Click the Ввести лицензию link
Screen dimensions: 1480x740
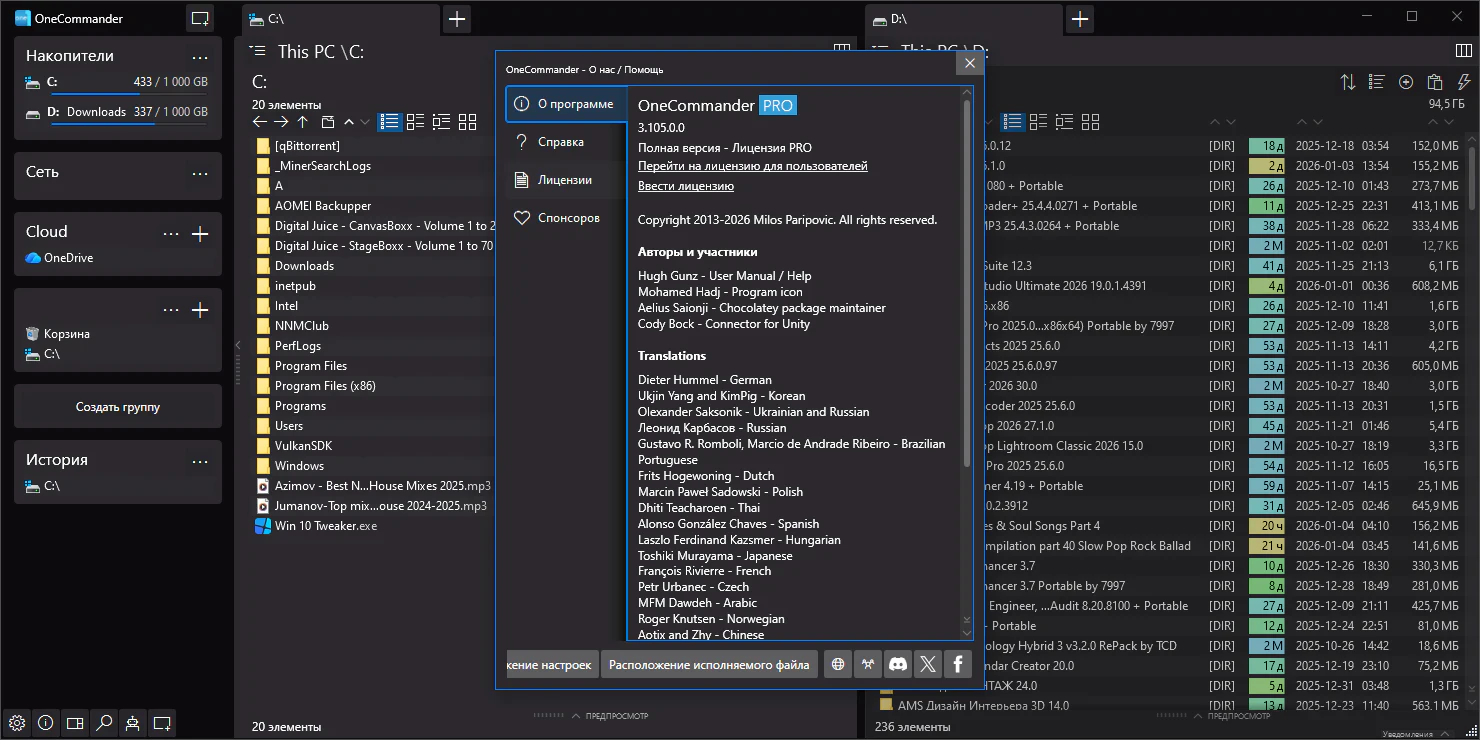[x=686, y=186]
